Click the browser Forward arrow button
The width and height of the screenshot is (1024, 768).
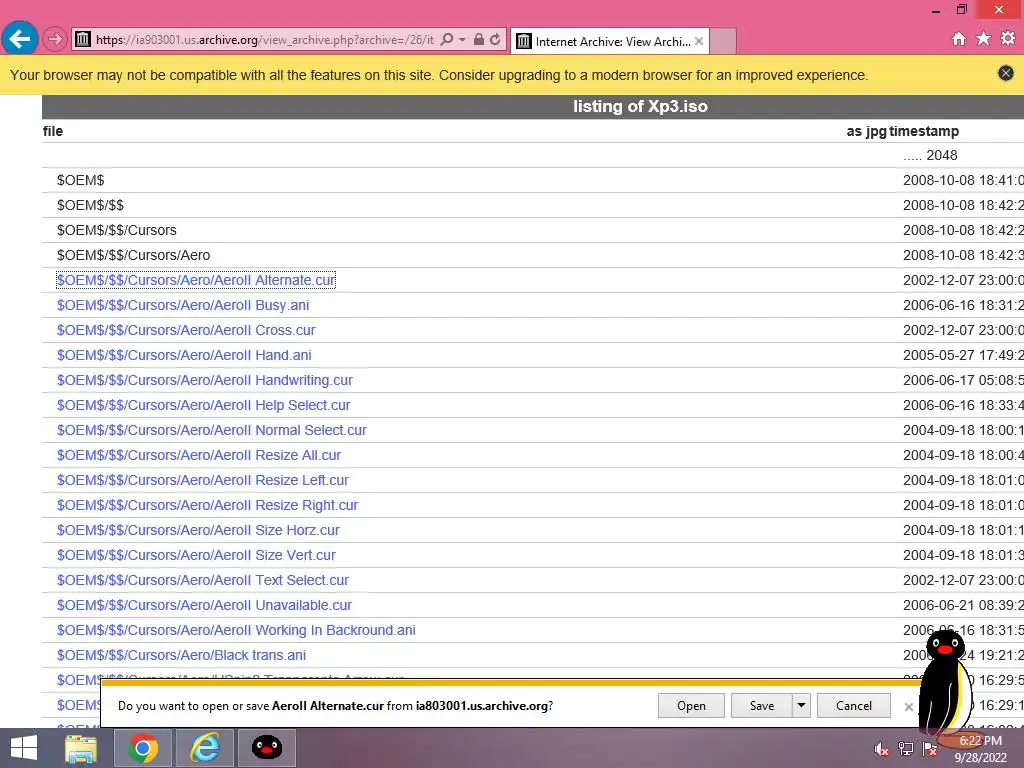click(x=55, y=40)
